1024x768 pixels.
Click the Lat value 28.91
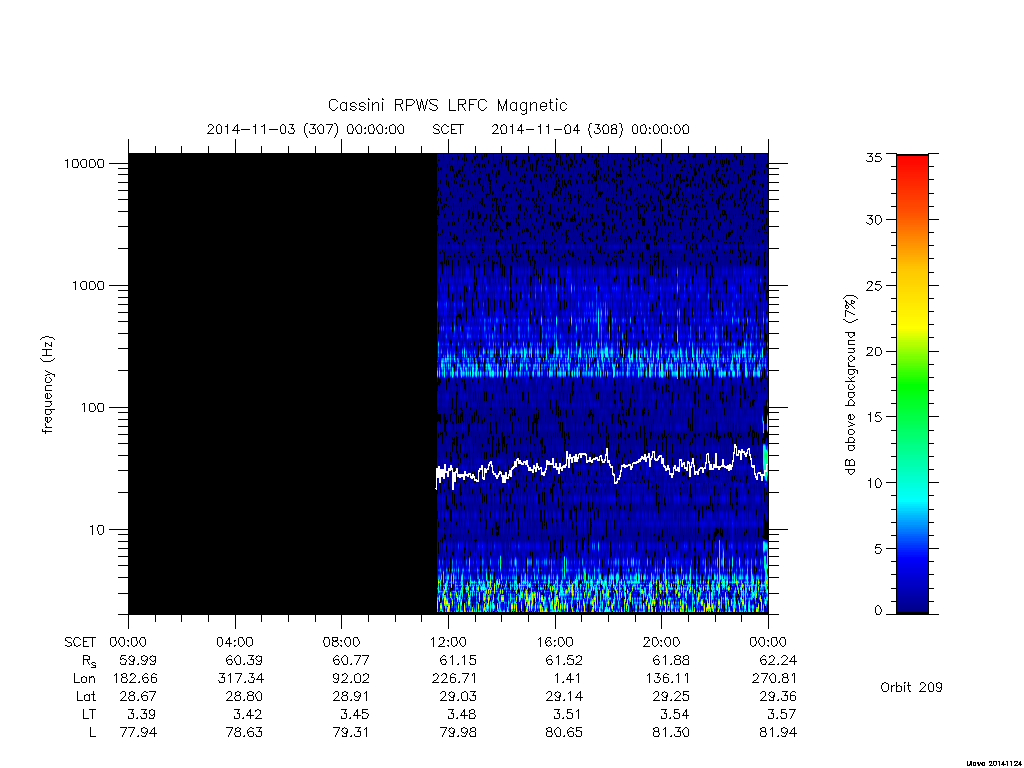pos(350,697)
